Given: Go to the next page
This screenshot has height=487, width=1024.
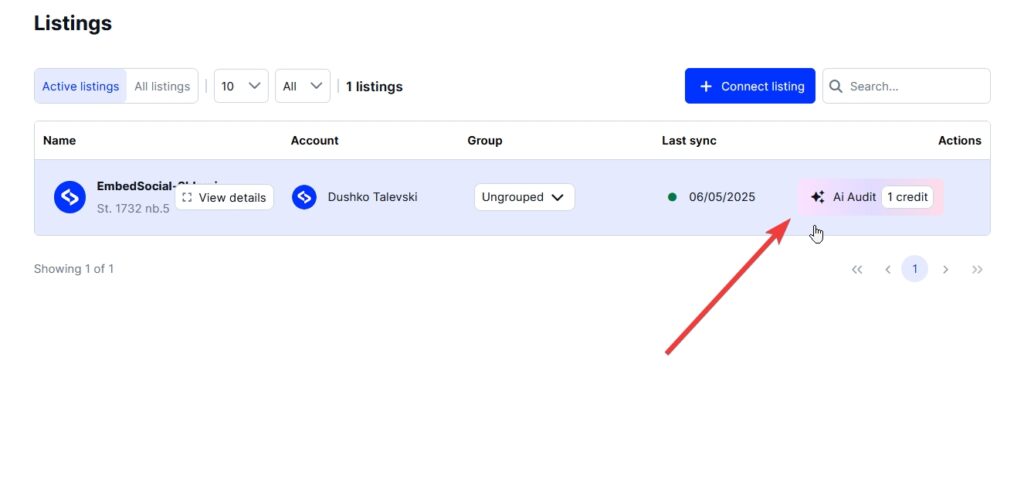Looking at the screenshot, I should coord(945,269).
